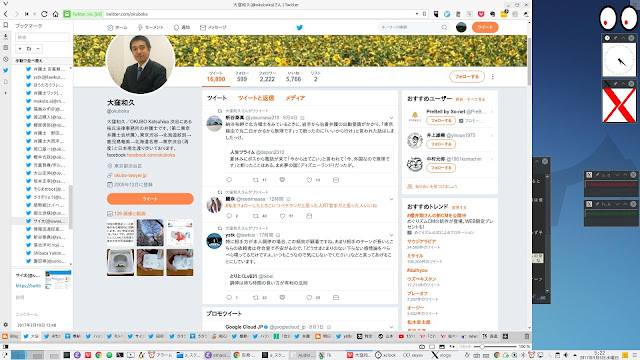Screen dimensions: 640x360
Task: Reply to the ystk tweet
Action: point(229,298)
